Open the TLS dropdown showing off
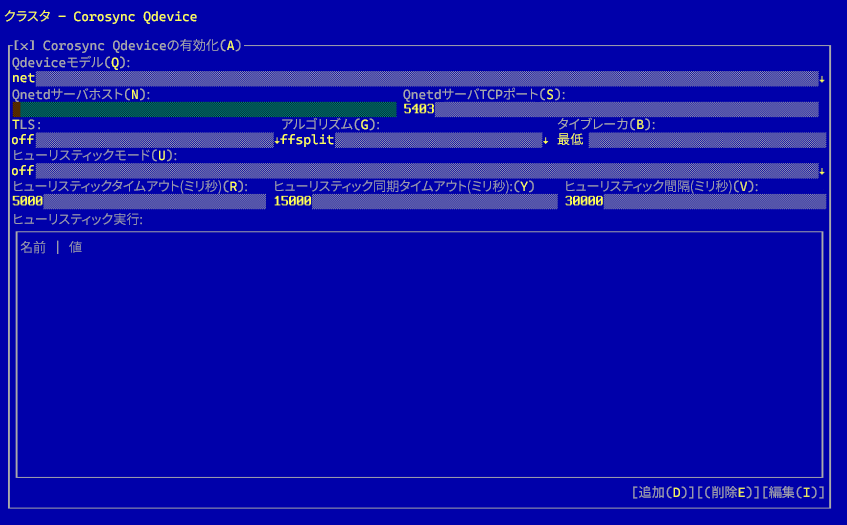 pos(145,140)
